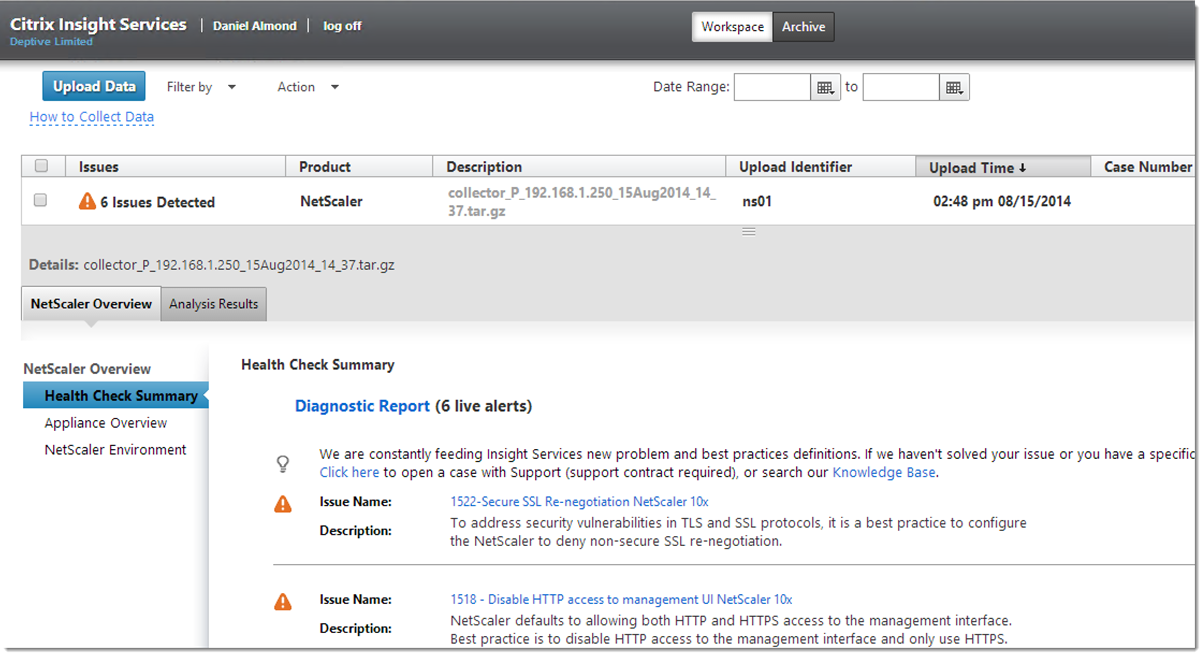
Task: Tick the checkbox for the NetScaler upload row
Action: pos(41,200)
